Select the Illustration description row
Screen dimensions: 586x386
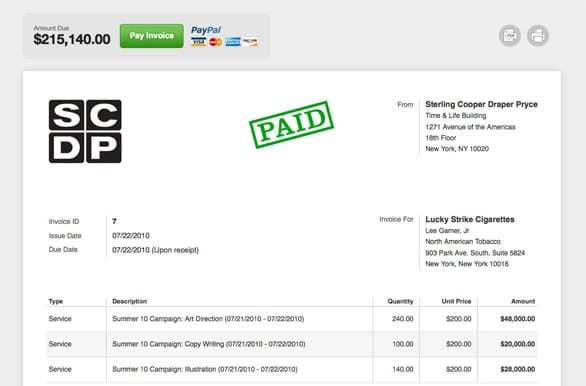click(205, 369)
